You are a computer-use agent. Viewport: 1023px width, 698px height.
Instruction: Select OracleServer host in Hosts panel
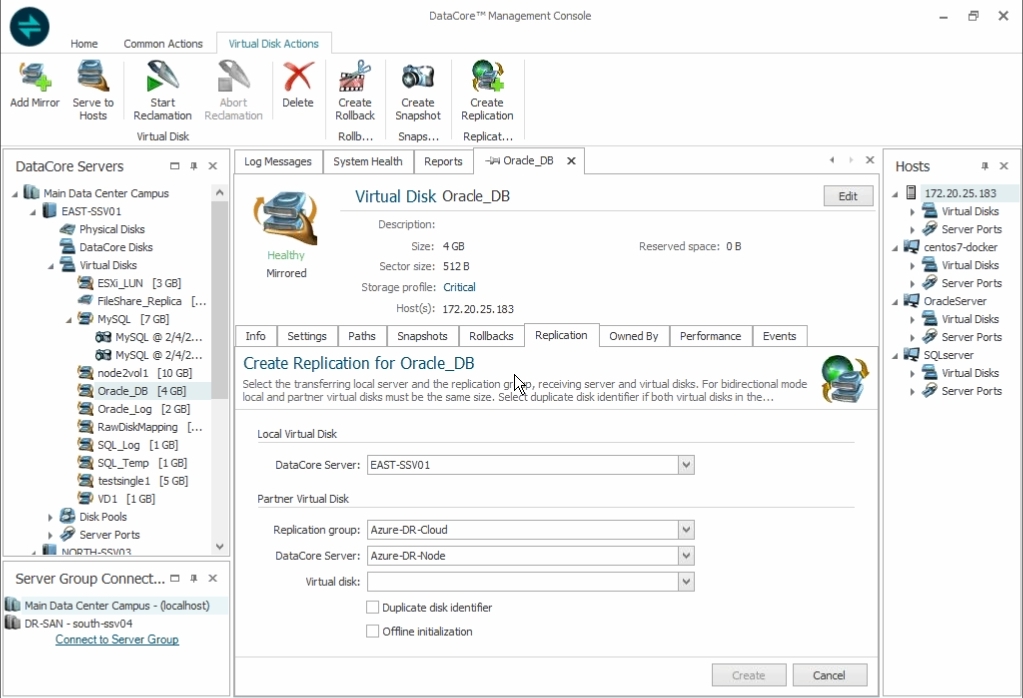[x=954, y=301]
